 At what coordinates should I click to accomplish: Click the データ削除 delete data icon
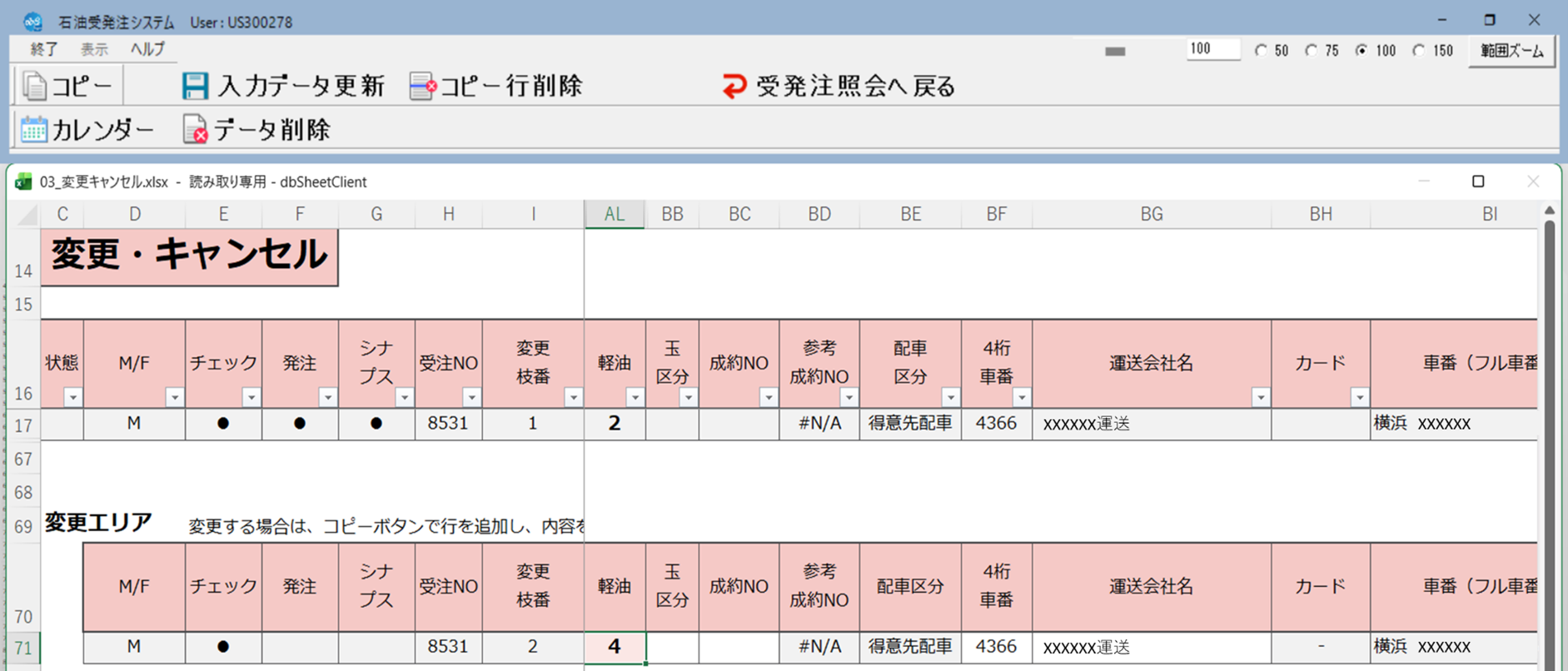click(195, 130)
